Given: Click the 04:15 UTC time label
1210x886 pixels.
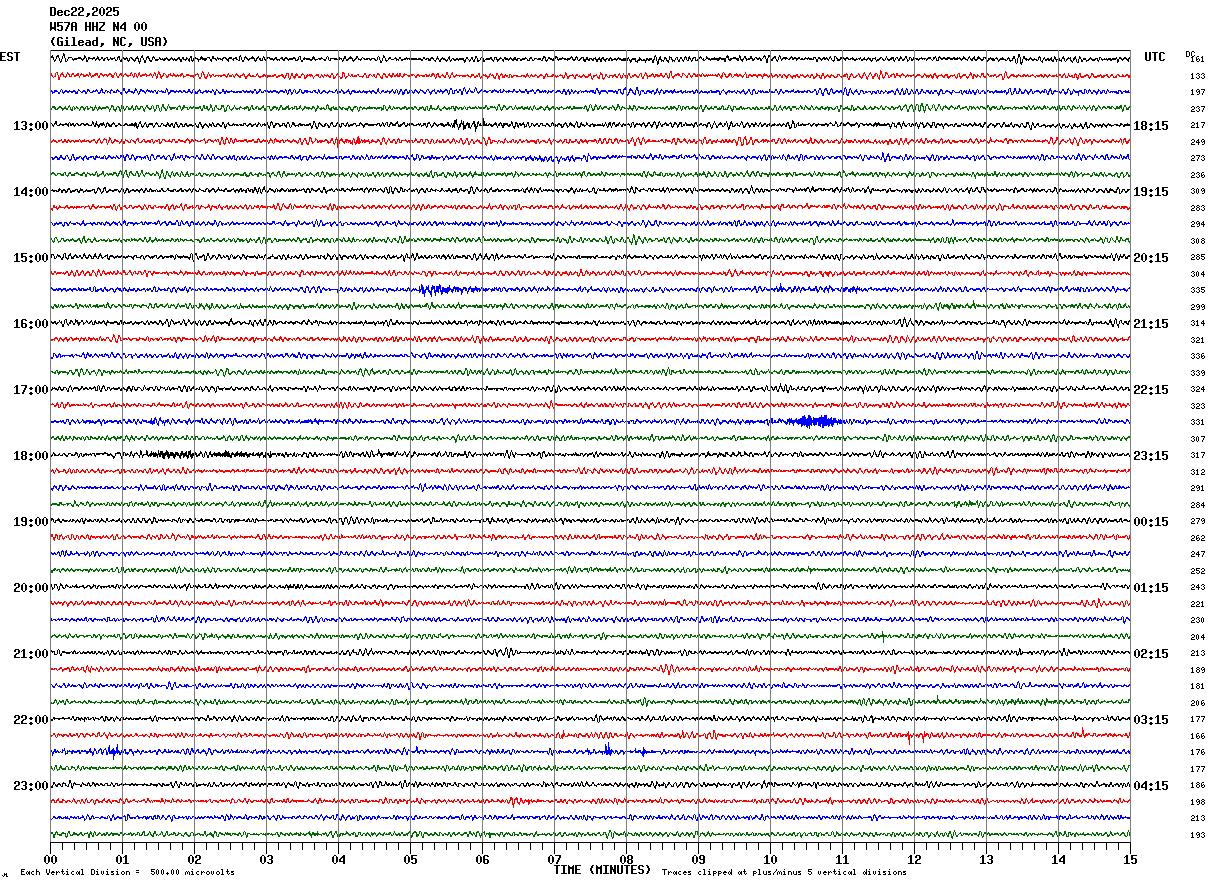Looking at the screenshot, I should (x=1151, y=786).
